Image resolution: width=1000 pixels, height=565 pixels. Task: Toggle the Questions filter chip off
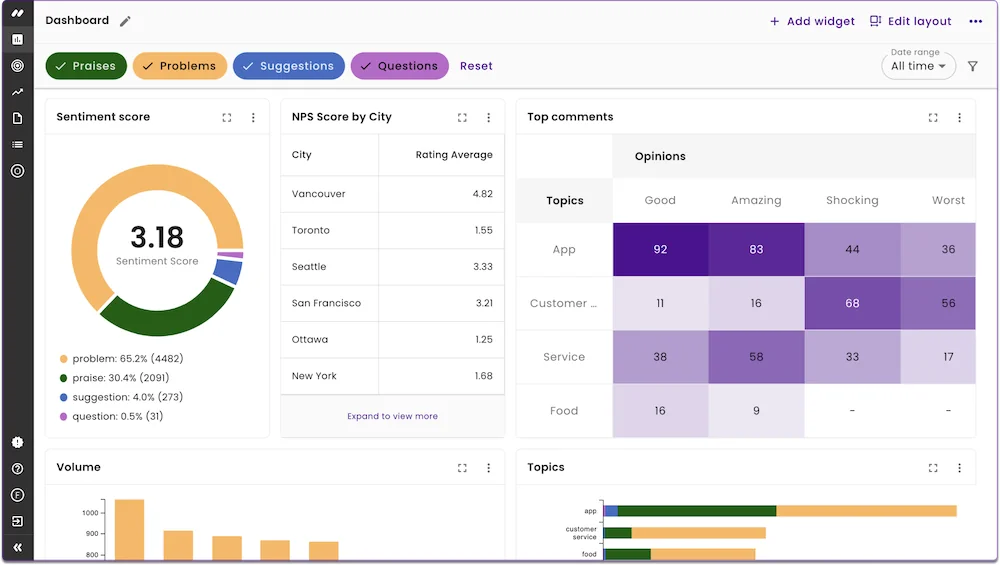[399, 66]
